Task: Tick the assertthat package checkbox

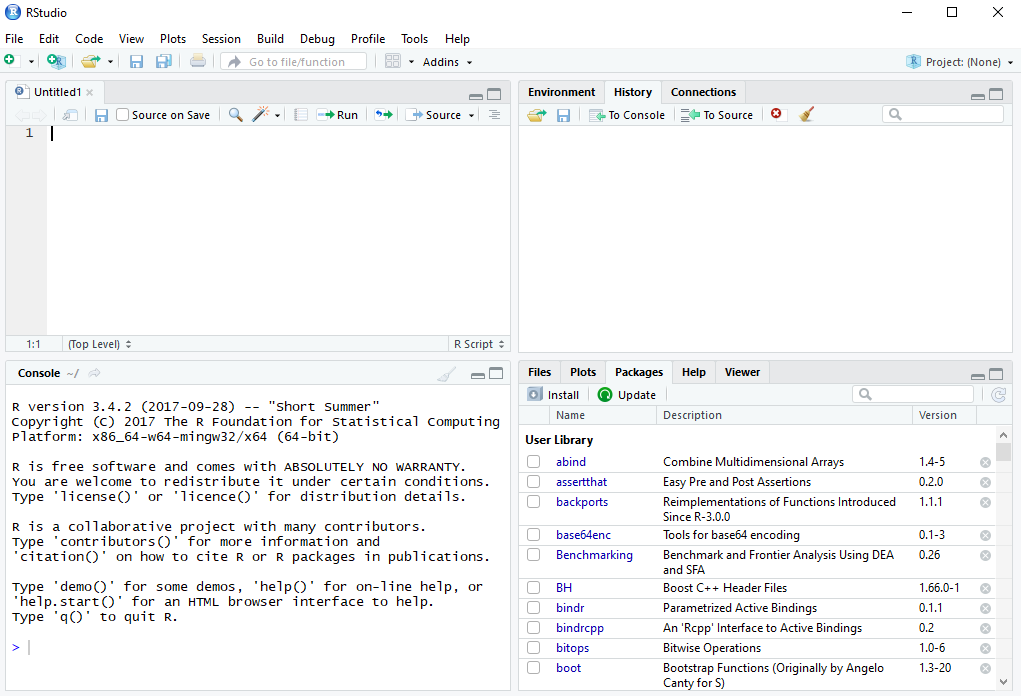Action: click(x=534, y=482)
